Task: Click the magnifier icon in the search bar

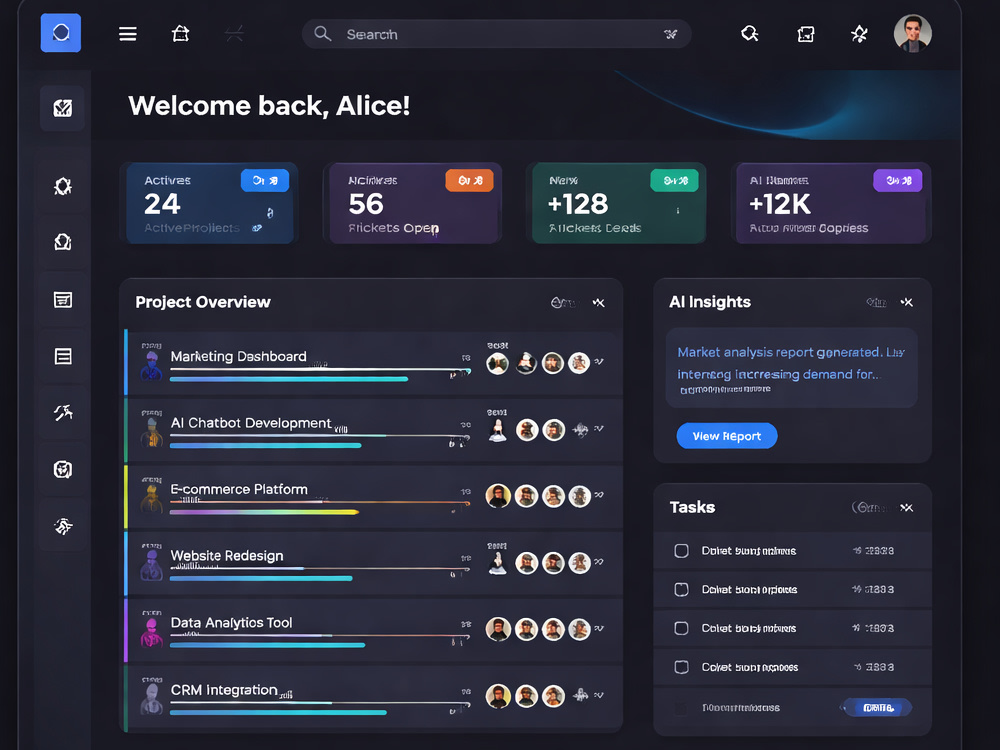Action: (x=322, y=34)
